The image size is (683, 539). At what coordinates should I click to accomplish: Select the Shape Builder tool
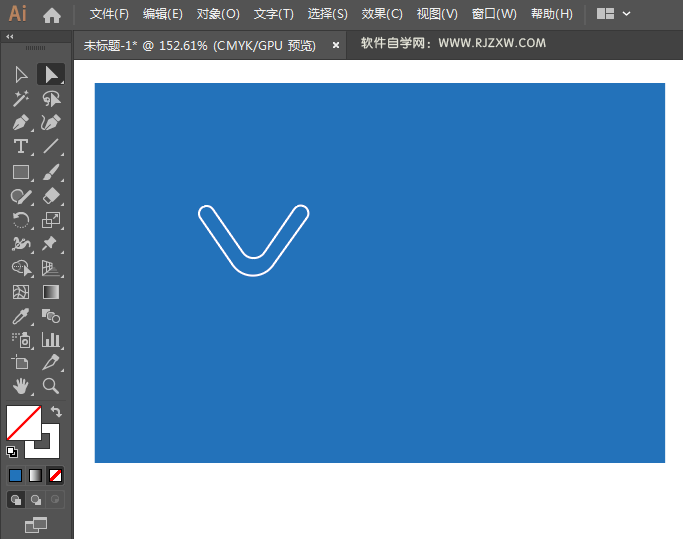(x=22, y=268)
